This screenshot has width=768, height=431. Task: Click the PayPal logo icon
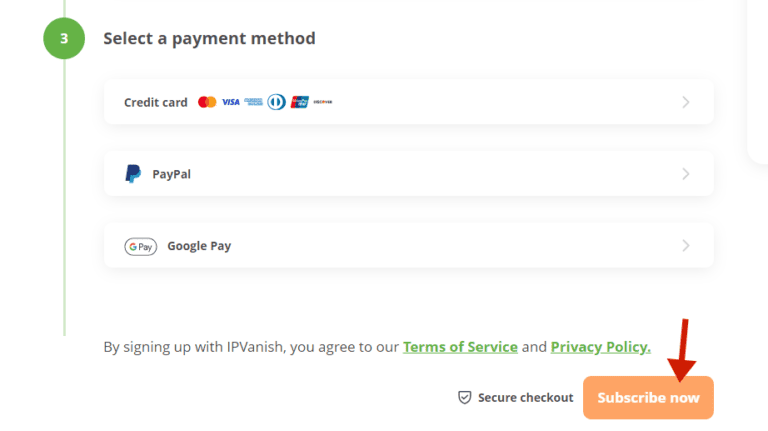point(133,174)
